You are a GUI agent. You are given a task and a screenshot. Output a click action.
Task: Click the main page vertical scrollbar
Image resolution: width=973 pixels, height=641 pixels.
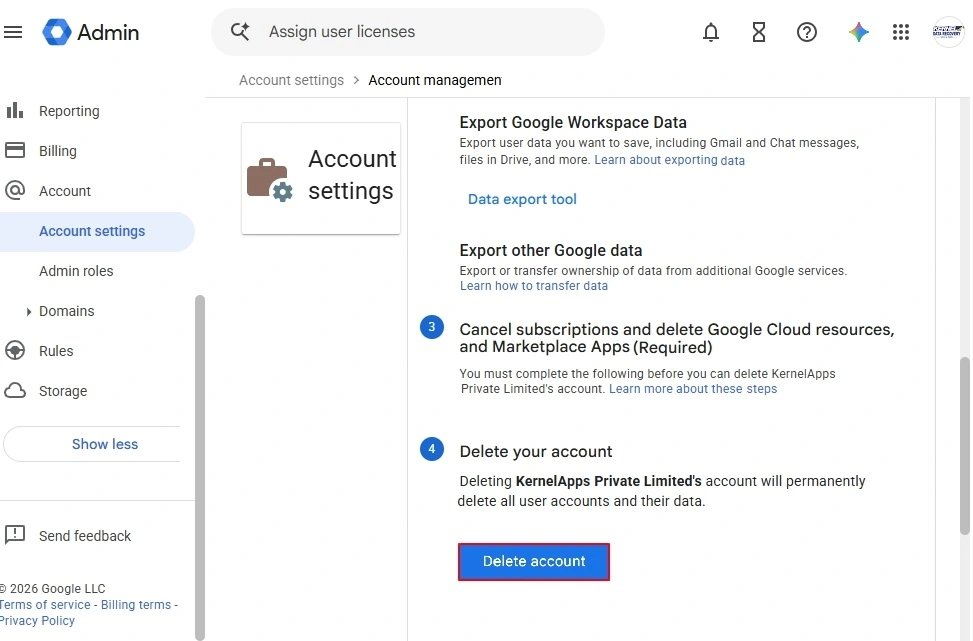click(964, 445)
